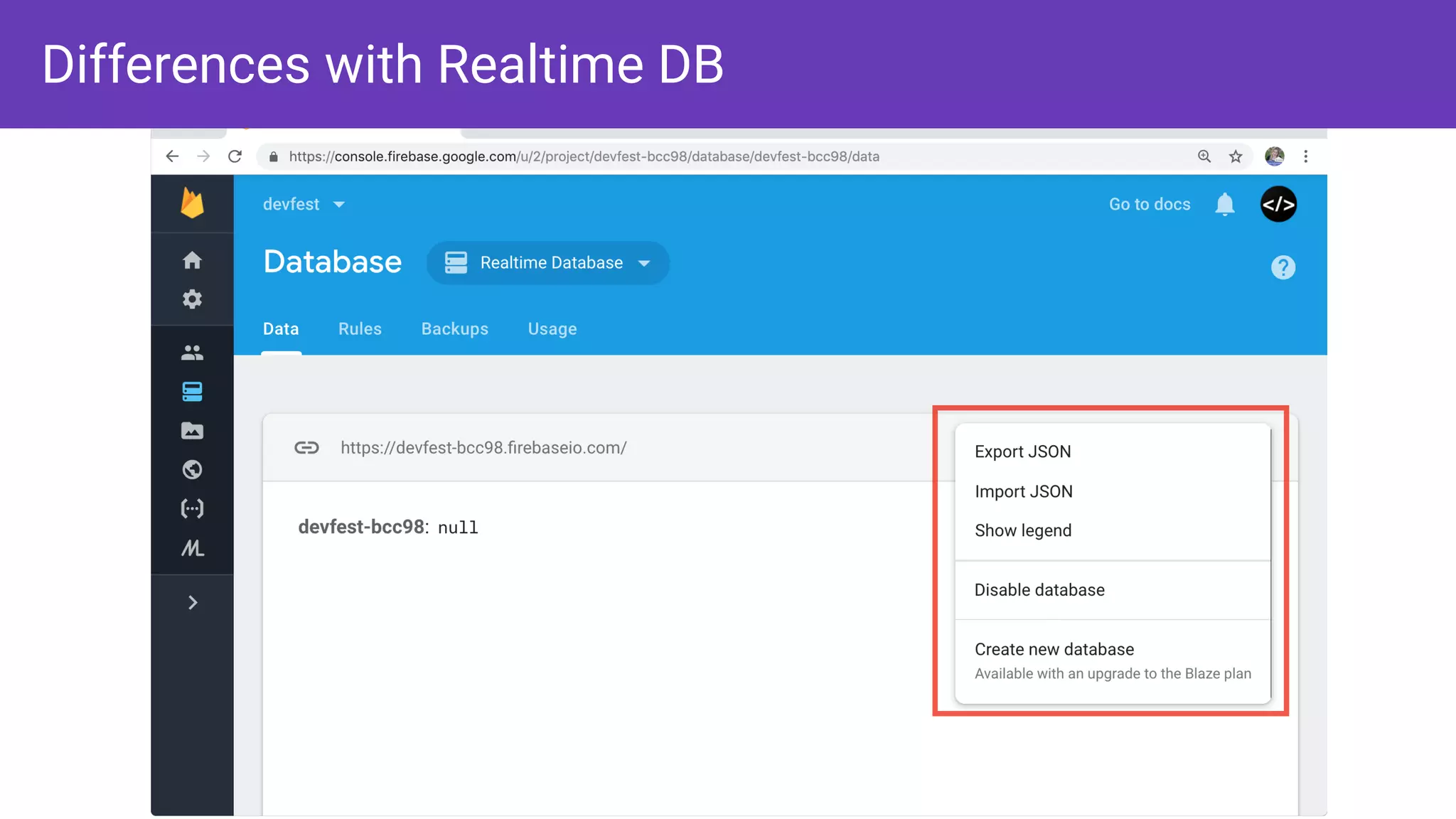
Task: Select the Database icon in the sidebar
Action: [192, 391]
